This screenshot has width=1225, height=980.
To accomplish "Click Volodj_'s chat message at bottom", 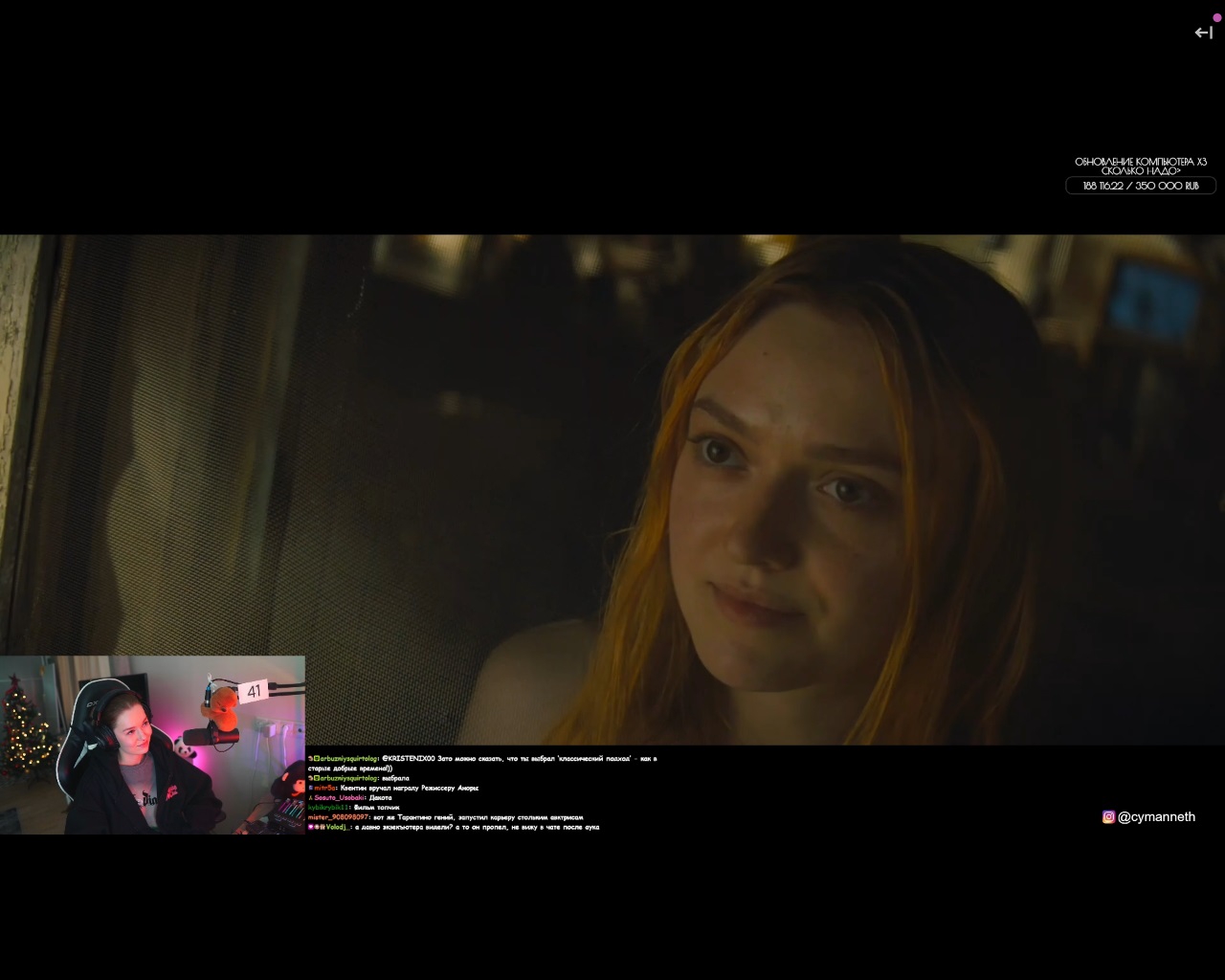I will click(x=454, y=827).
